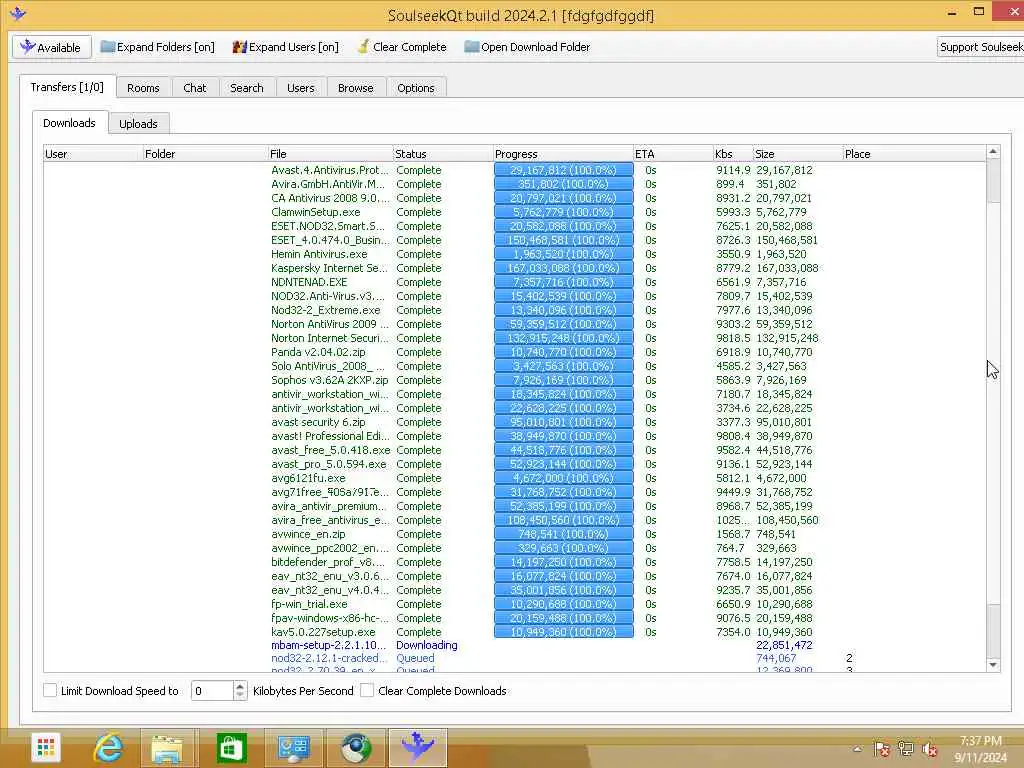The width and height of the screenshot is (1024, 768).
Task: Check the Clear Complete Downloads checkbox
Action: (x=367, y=690)
